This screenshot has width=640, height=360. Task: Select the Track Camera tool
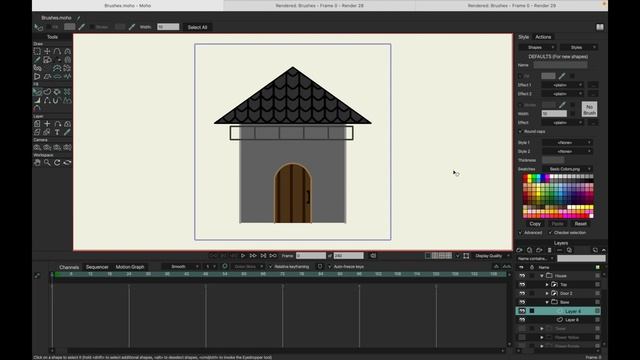coord(37,147)
